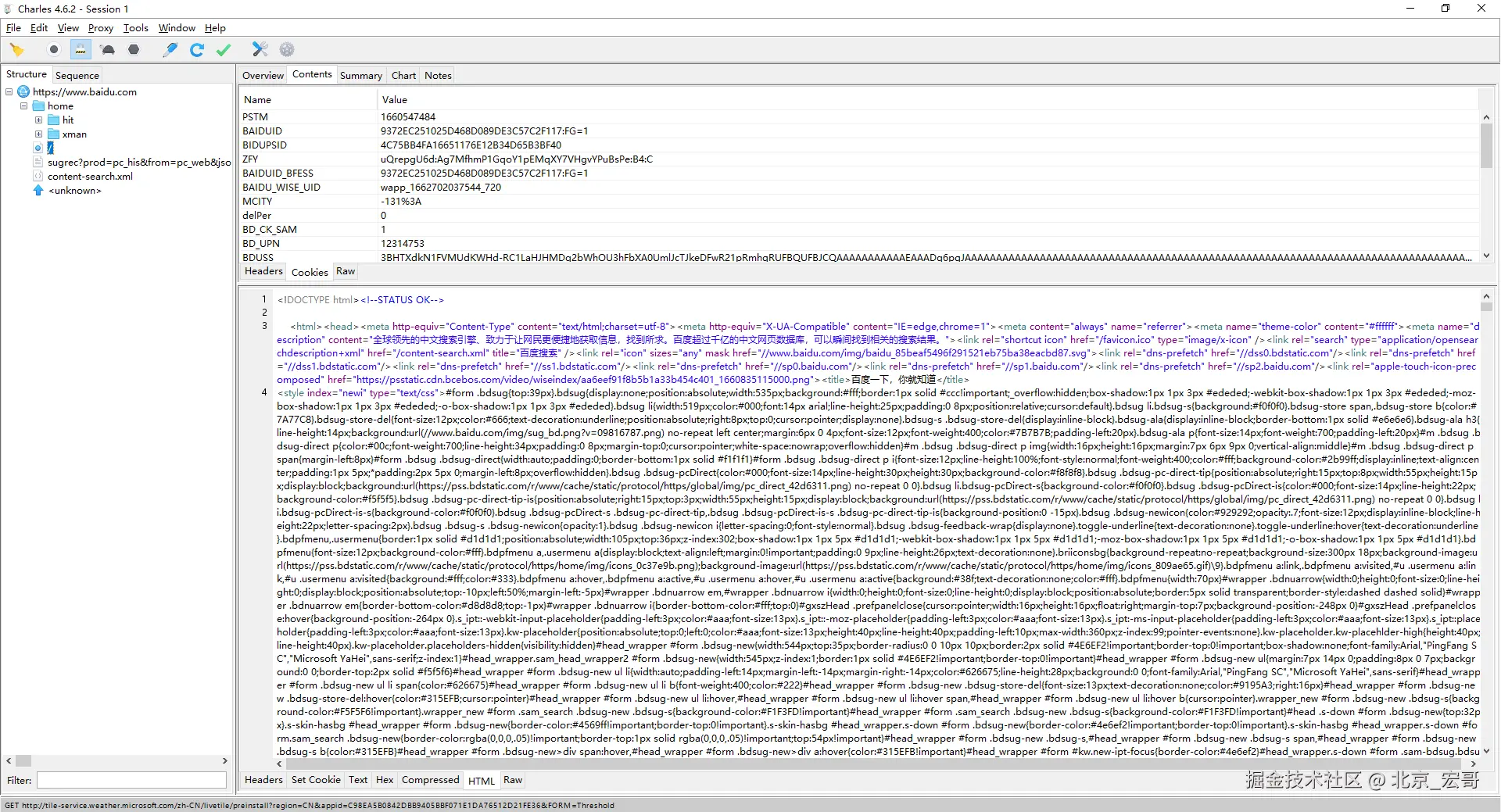Show request Raw tab in upper pane
This screenshot has height=812, width=1501.
click(x=346, y=271)
